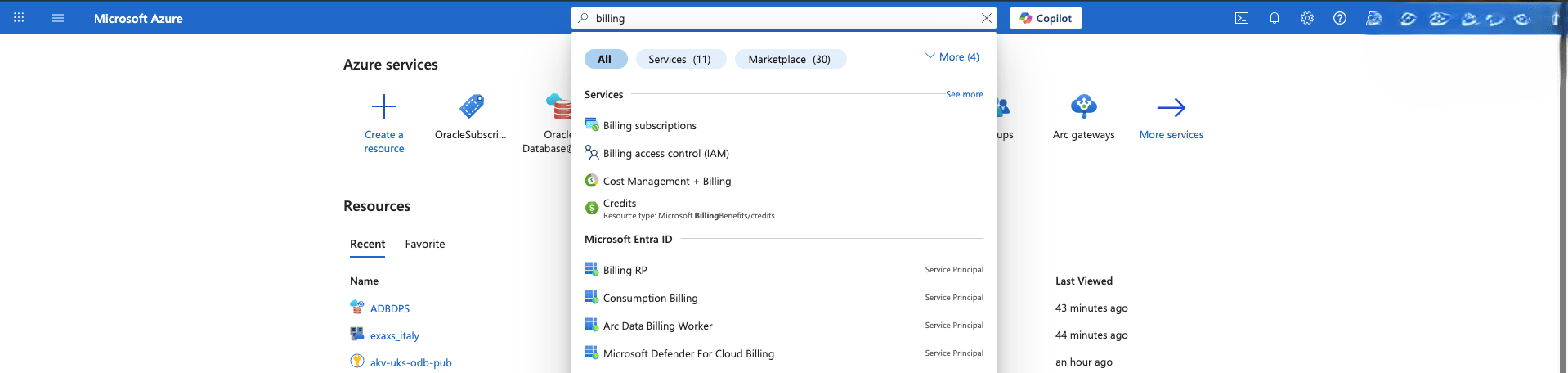The height and width of the screenshot is (373, 1568).
Task: Click in the billing search field
Action: click(777, 18)
